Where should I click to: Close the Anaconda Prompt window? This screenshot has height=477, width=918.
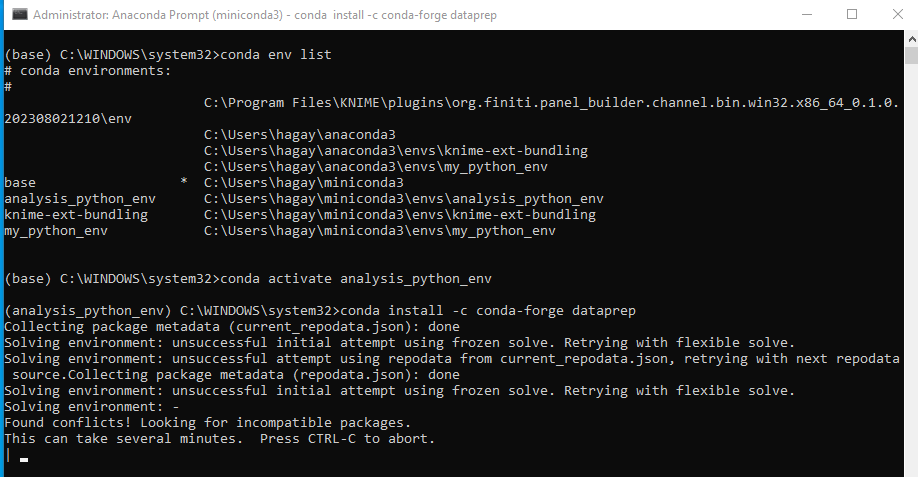point(897,15)
